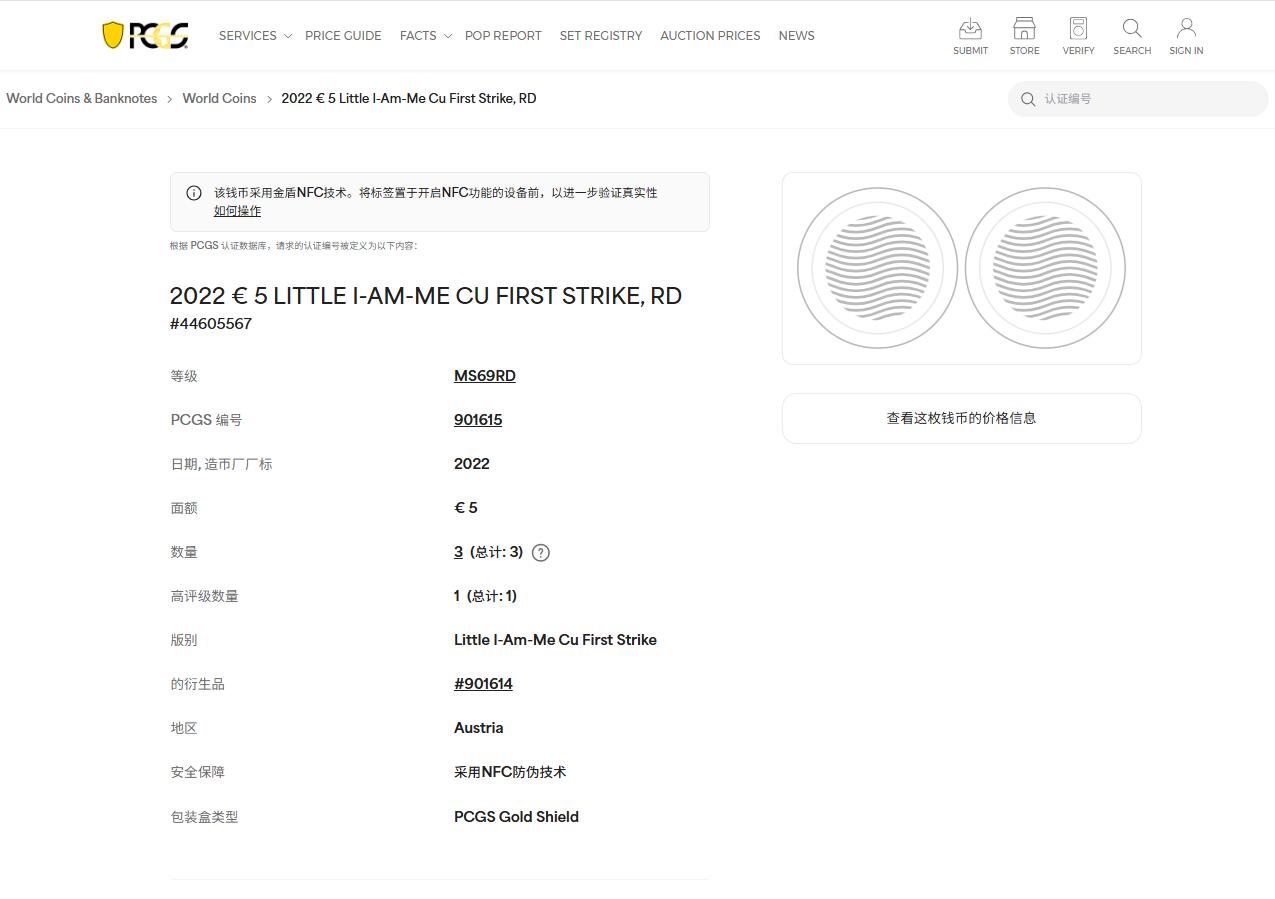Expand the FACTS dropdown
This screenshot has height=899, width=1275.
pos(418,35)
